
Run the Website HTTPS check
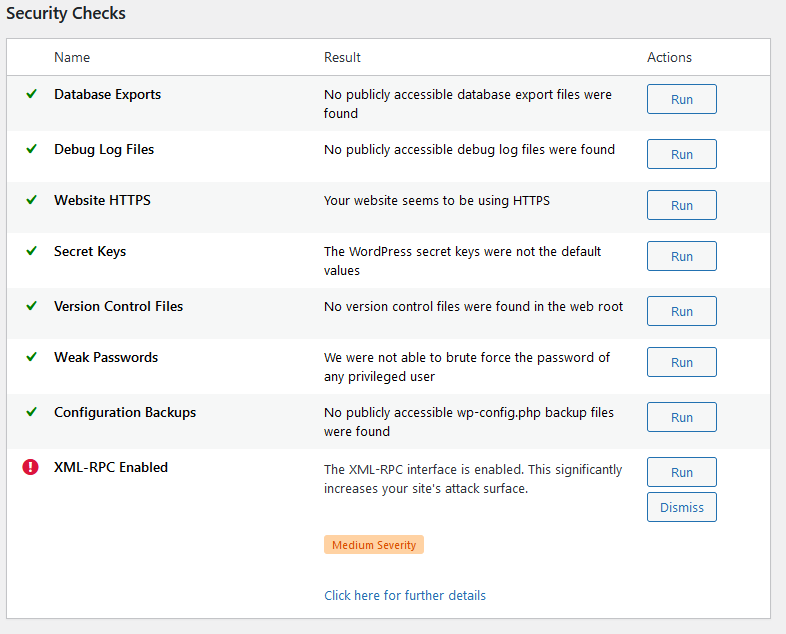coord(681,206)
